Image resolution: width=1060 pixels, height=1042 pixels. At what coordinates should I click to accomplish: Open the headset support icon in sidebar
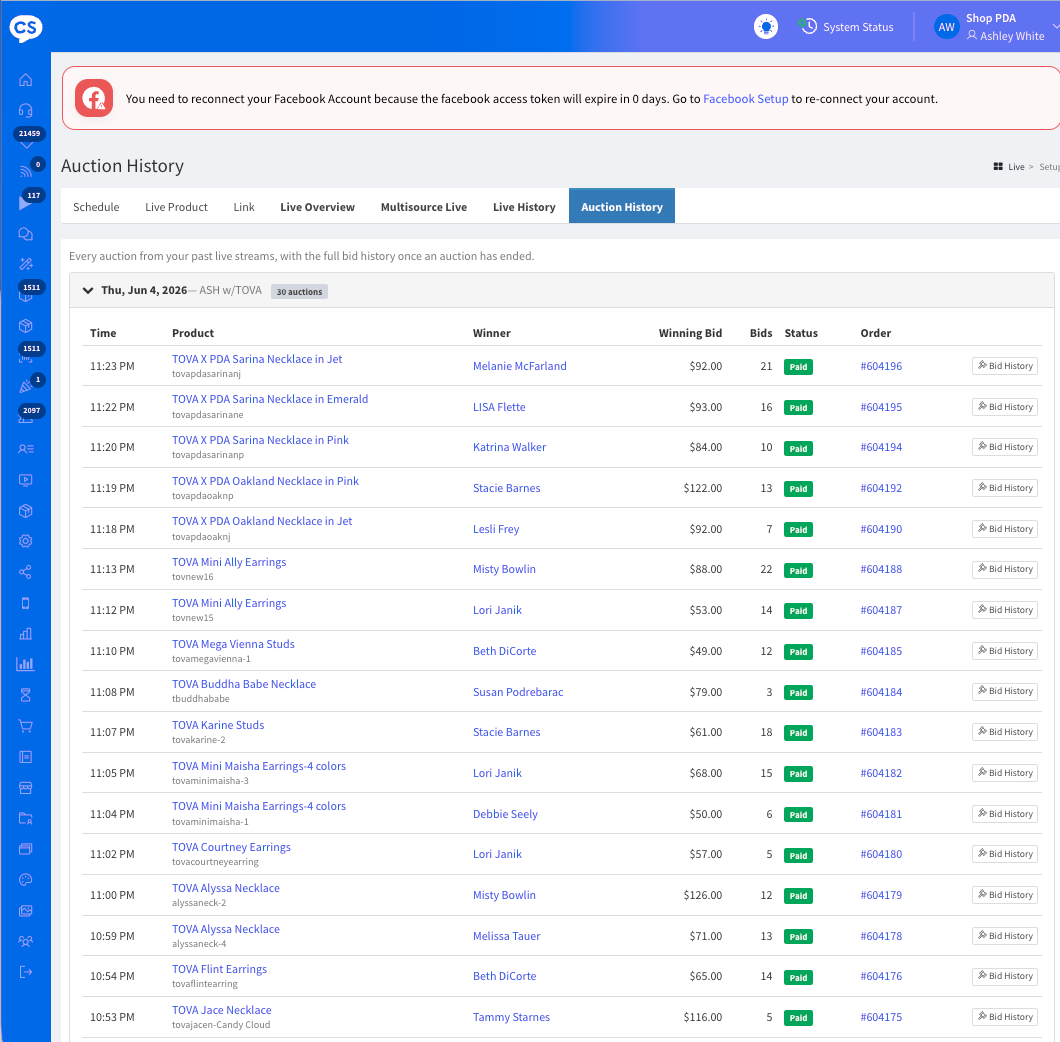point(26,110)
